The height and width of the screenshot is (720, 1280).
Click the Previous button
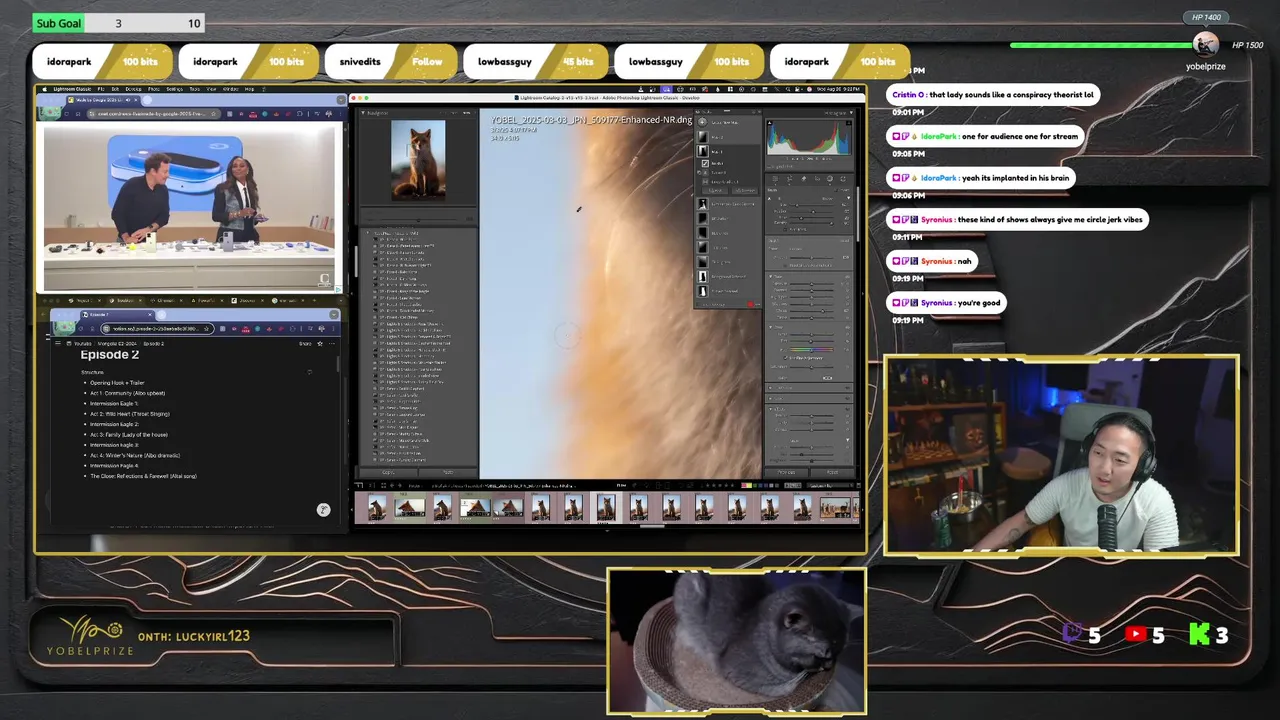click(787, 472)
